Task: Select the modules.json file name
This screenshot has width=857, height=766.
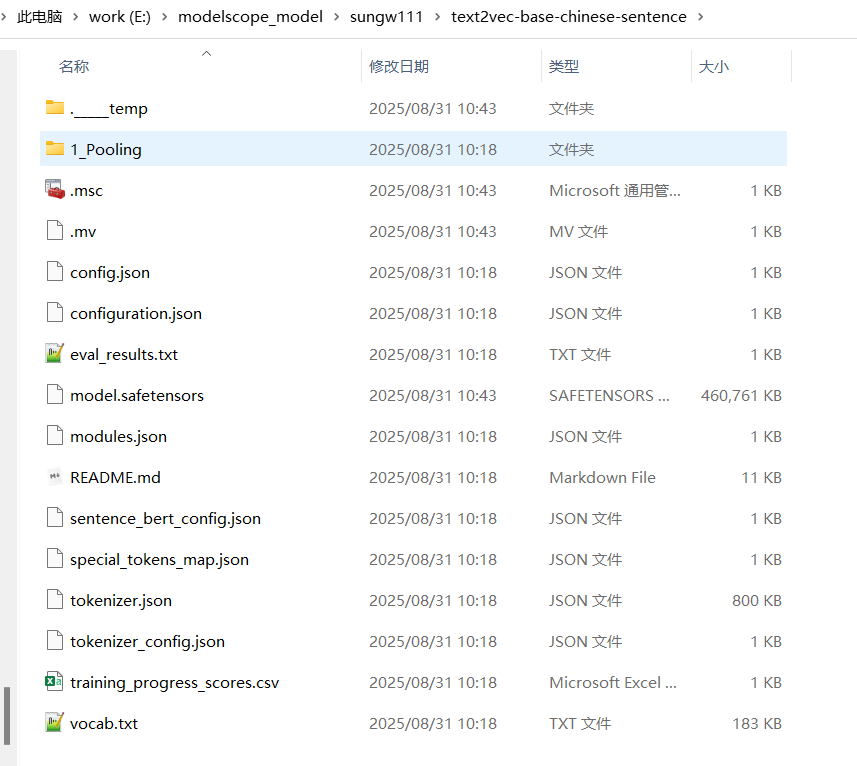Action: click(119, 437)
